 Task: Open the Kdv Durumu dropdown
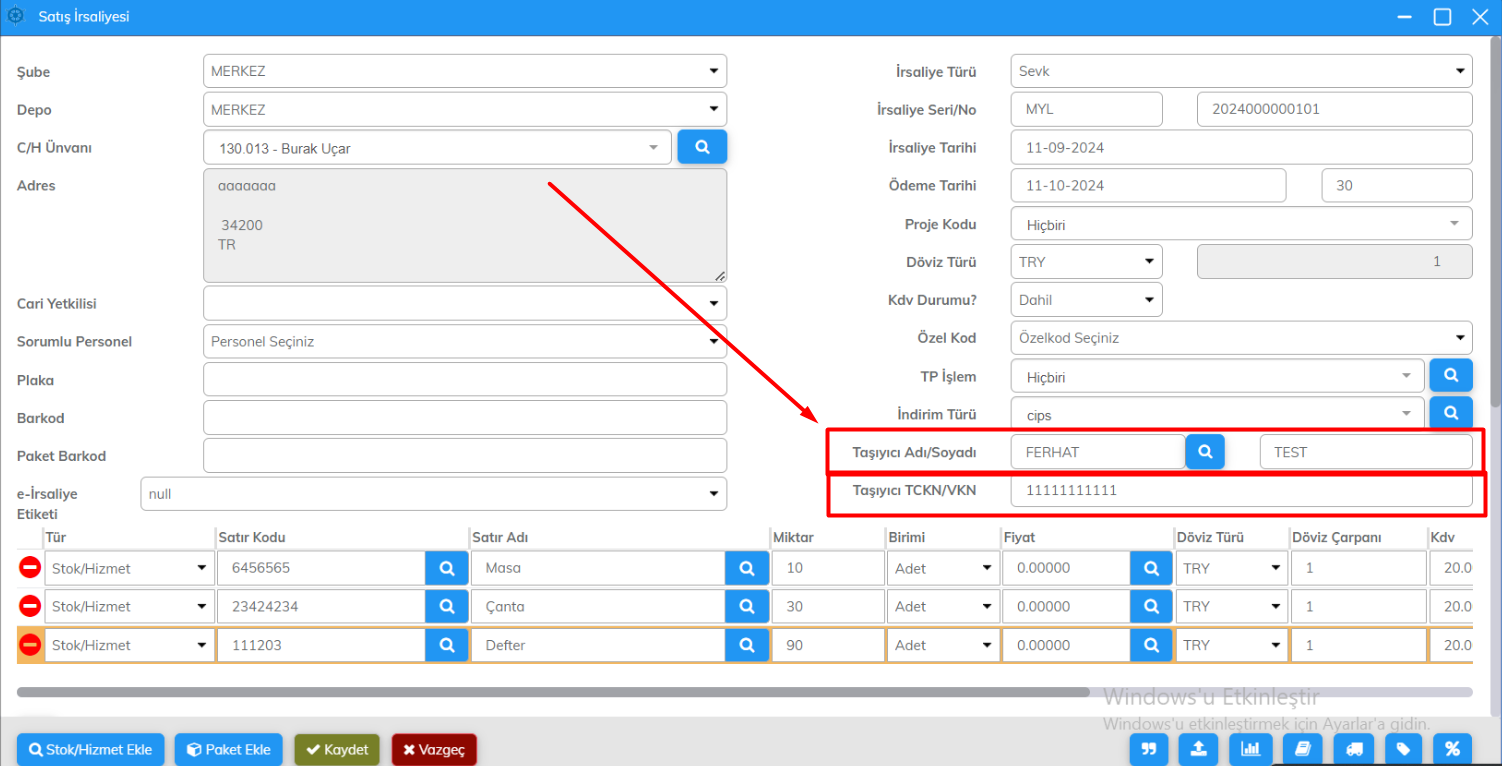click(1086, 299)
